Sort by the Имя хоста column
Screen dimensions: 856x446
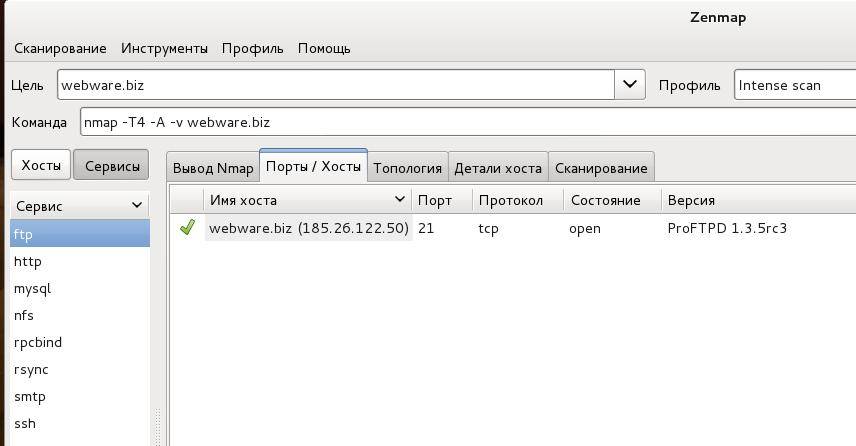point(307,200)
